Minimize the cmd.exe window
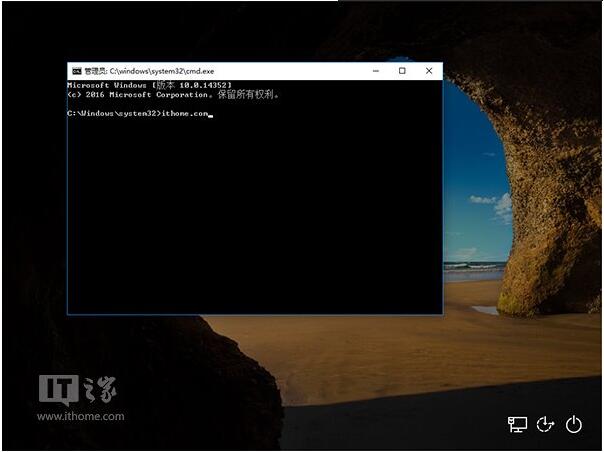Image resolution: width=604 pixels, height=452 pixels. tap(375, 71)
